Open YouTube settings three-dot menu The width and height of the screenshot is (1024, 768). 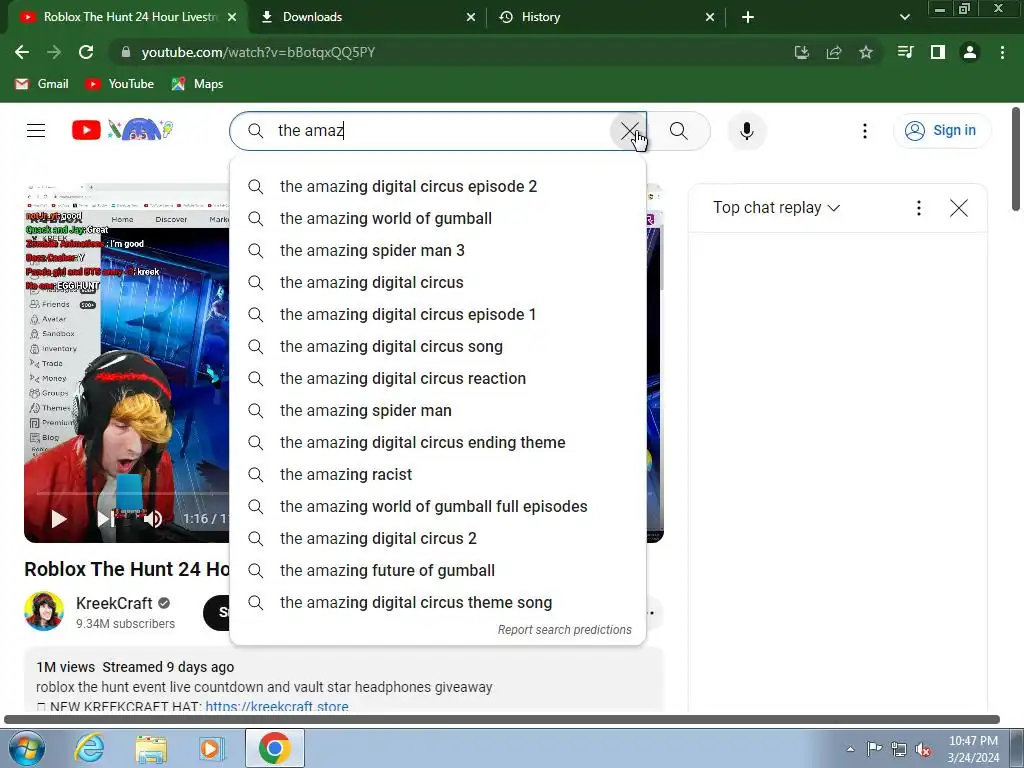click(x=865, y=131)
